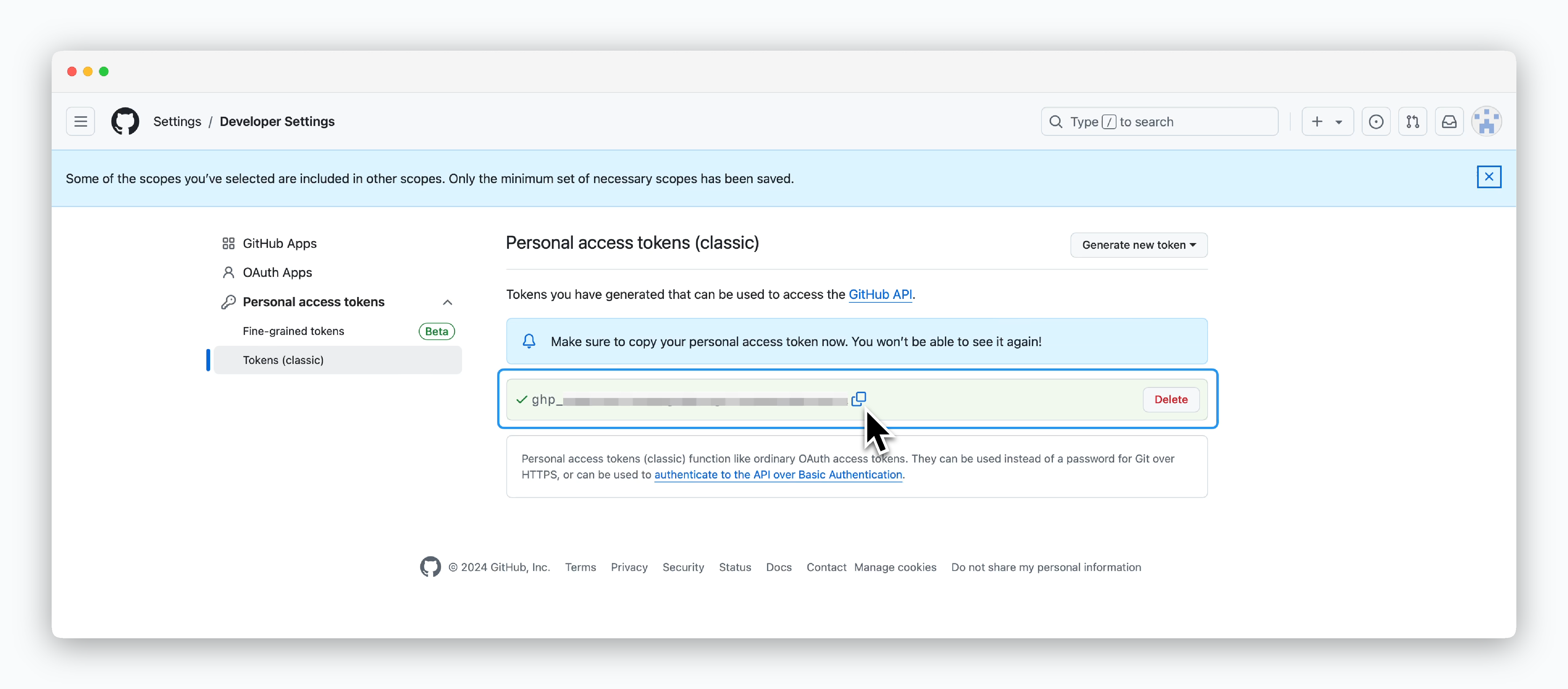This screenshot has height=689, width=1568.
Task: Maximize window with green traffic light
Action: (x=104, y=72)
